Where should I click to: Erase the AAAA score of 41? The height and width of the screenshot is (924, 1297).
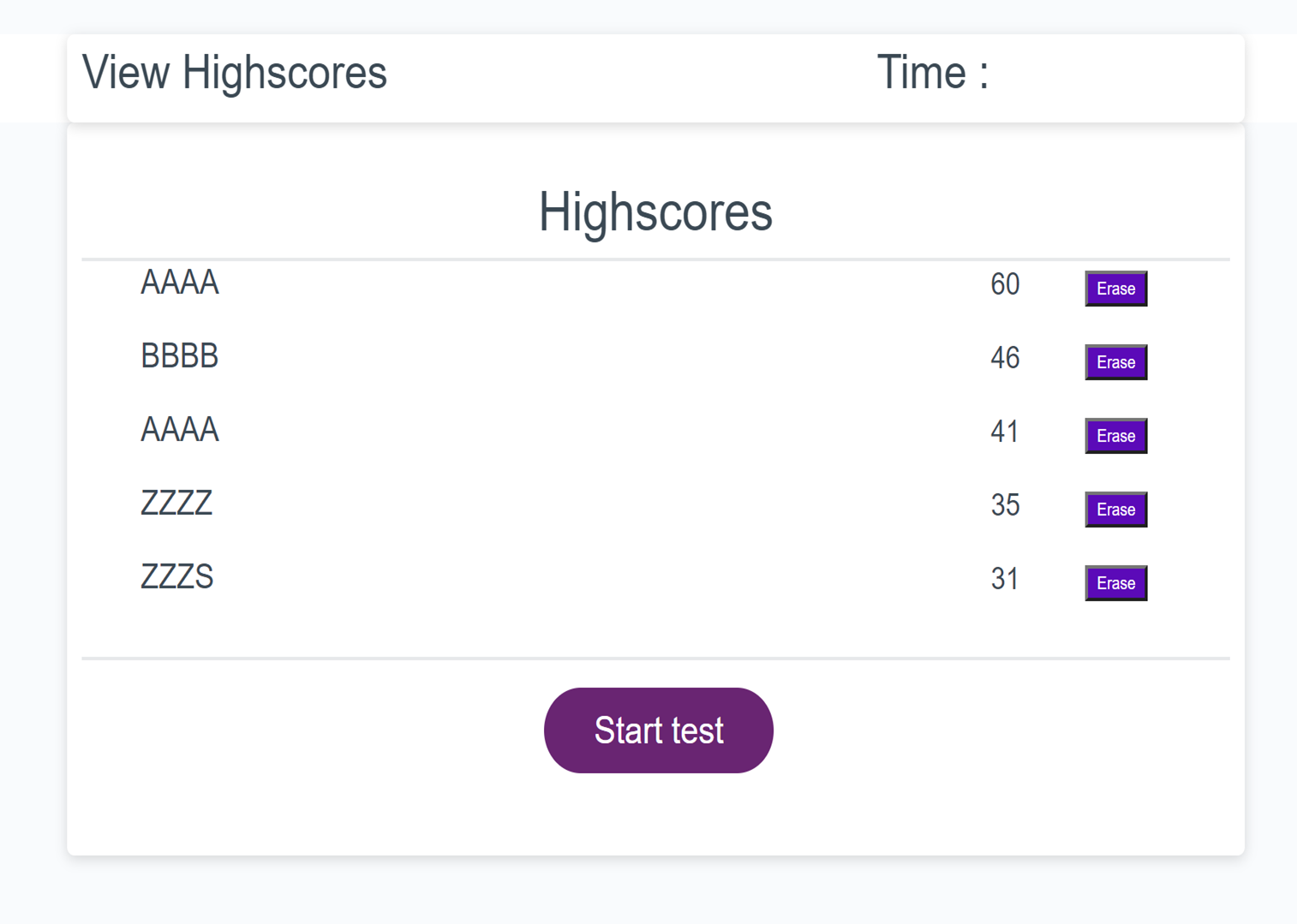1115,436
